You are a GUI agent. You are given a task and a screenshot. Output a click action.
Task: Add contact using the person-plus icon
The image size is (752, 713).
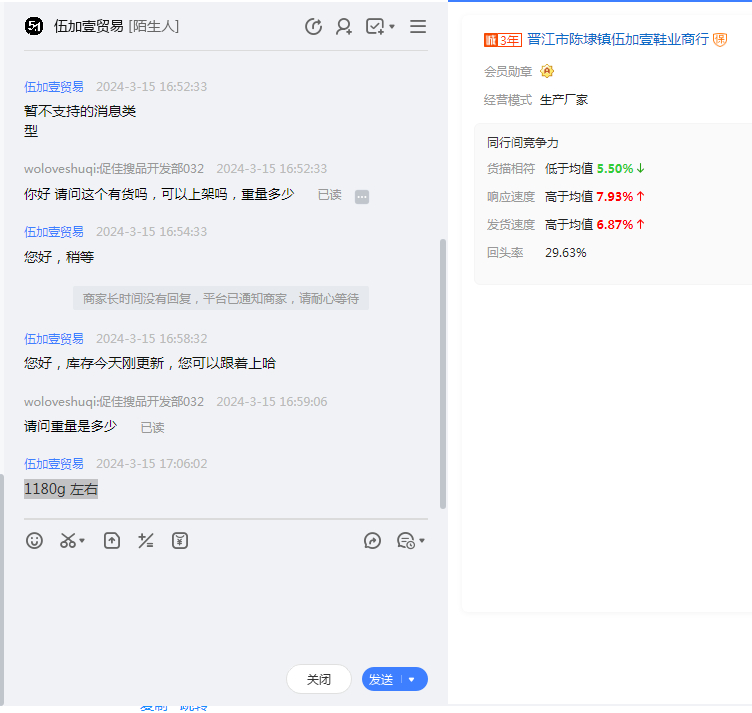(344, 27)
